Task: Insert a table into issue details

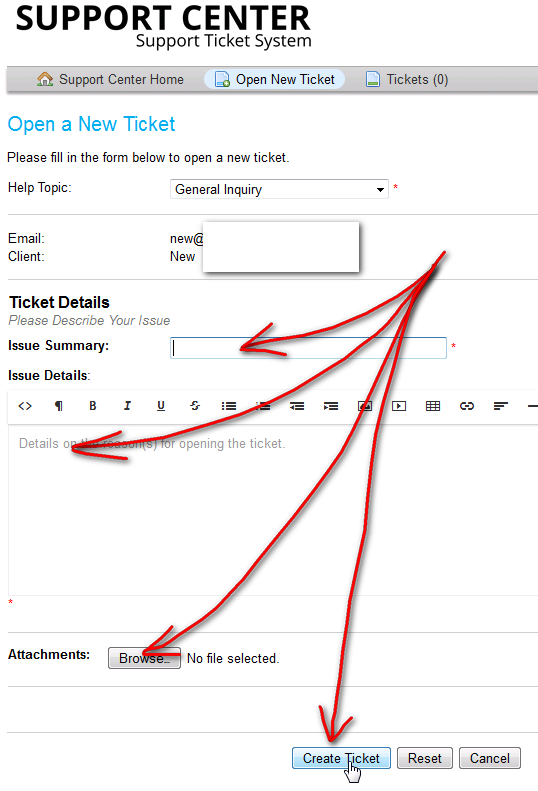Action: 433,406
